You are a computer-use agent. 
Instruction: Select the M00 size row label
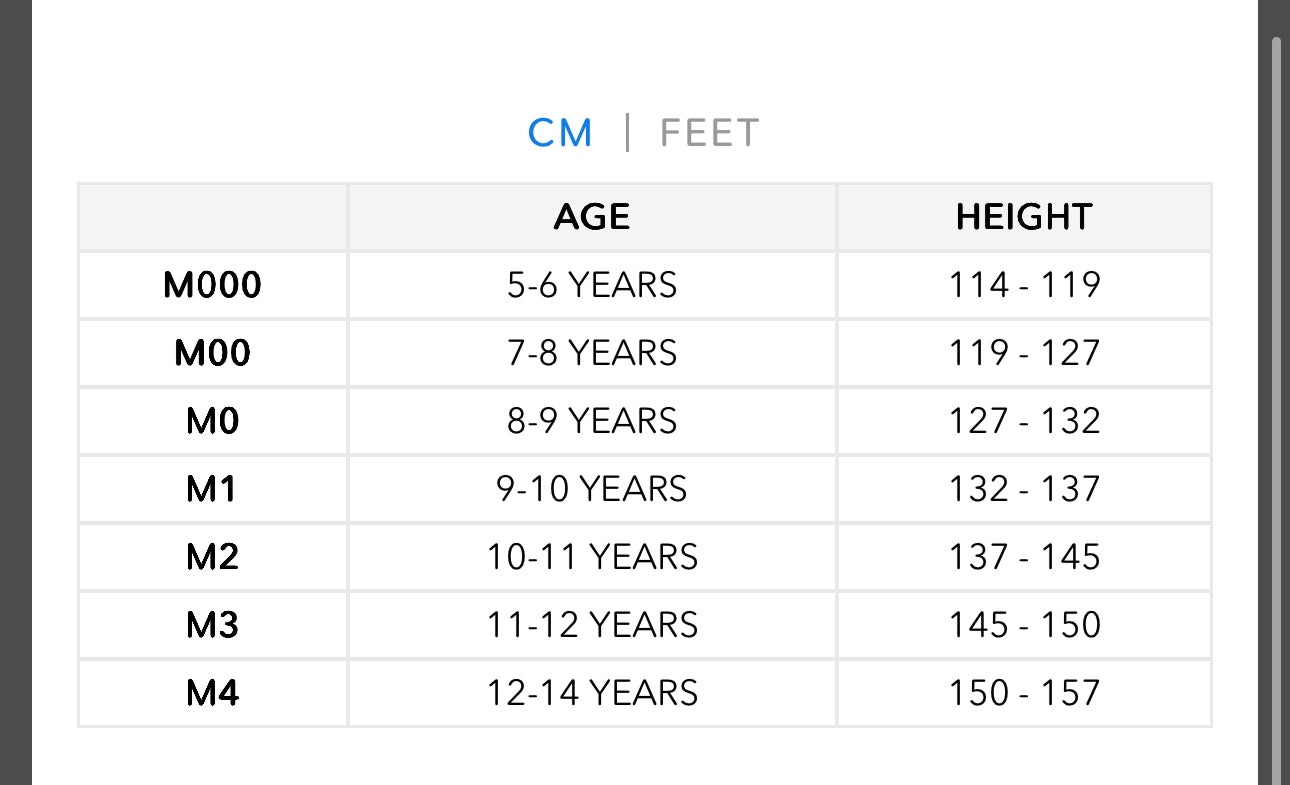(x=213, y=353)
